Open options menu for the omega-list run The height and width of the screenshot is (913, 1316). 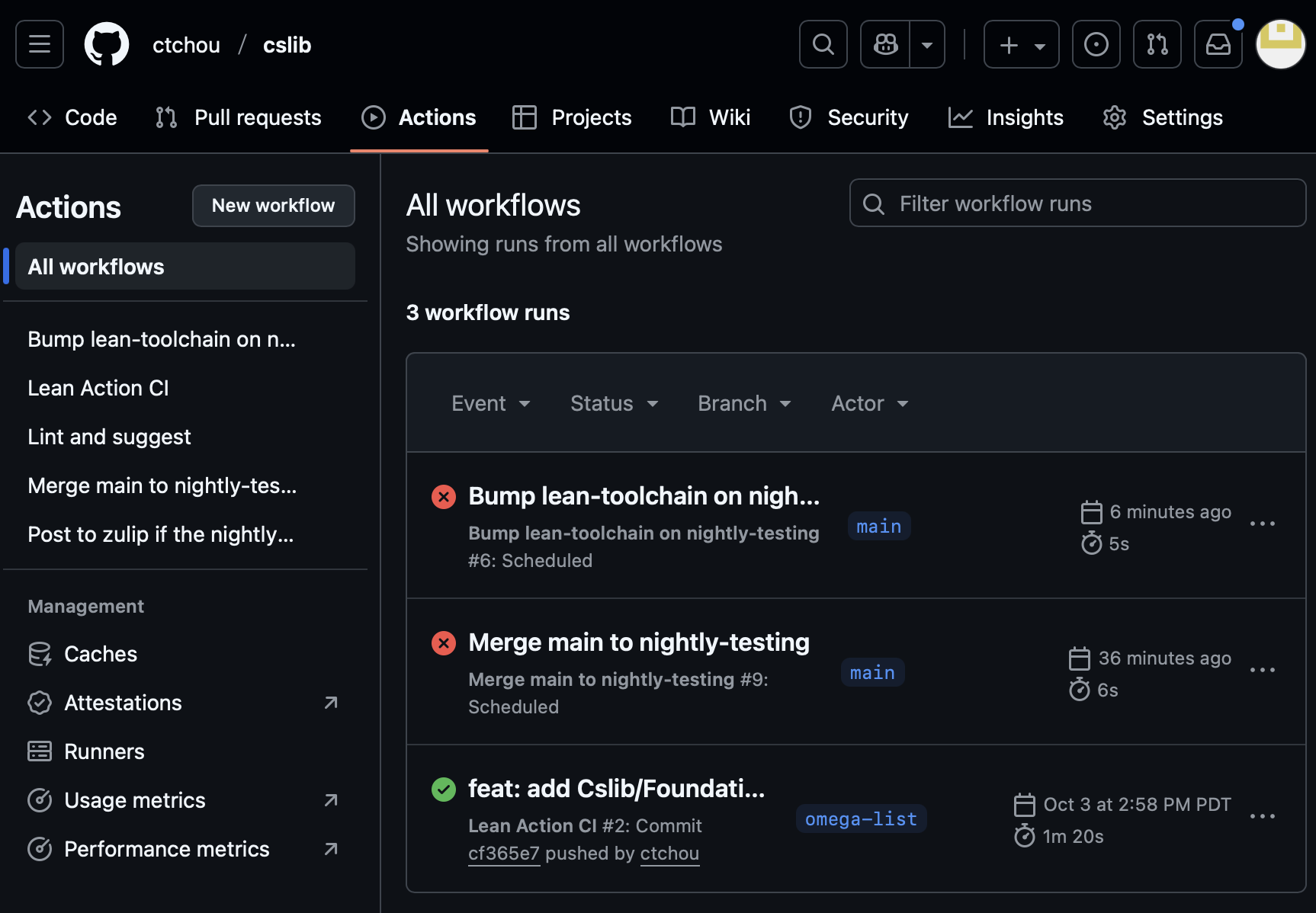(1262, 816)
